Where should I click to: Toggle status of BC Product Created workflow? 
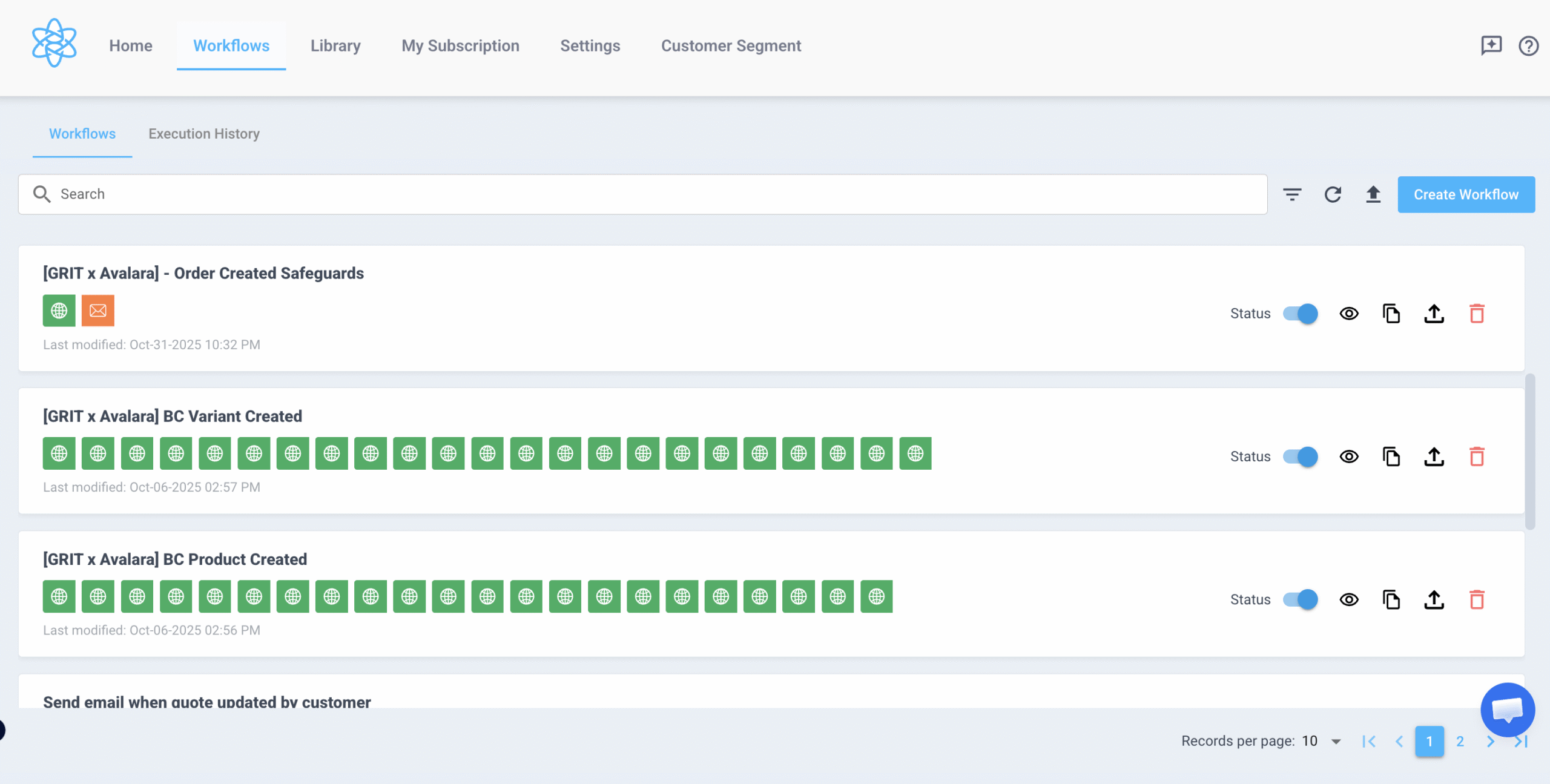(x=1300, y=599)
